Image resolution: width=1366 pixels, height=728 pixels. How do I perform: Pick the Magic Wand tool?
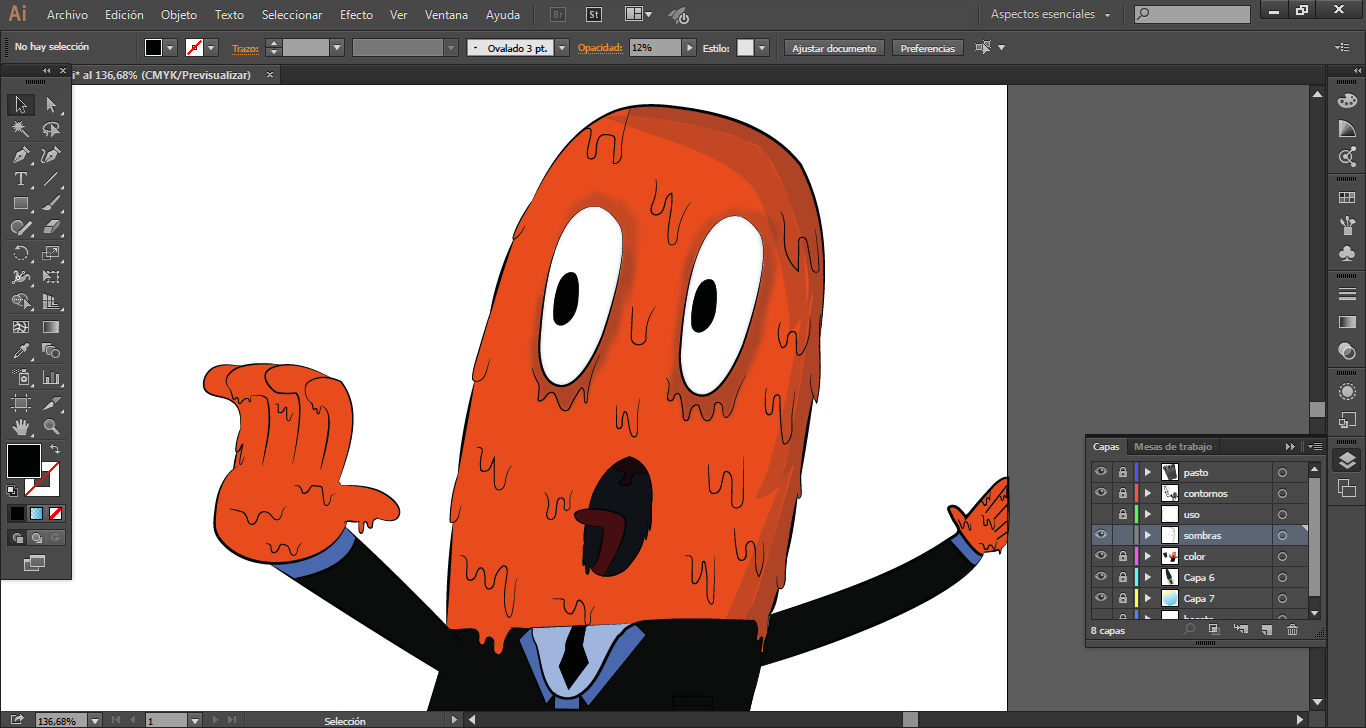point(20,130)
